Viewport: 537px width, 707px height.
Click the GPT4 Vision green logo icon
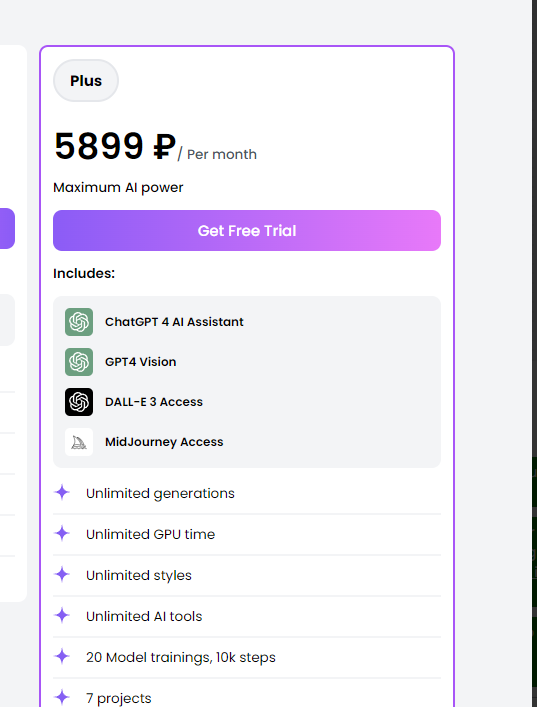[79, 362]
